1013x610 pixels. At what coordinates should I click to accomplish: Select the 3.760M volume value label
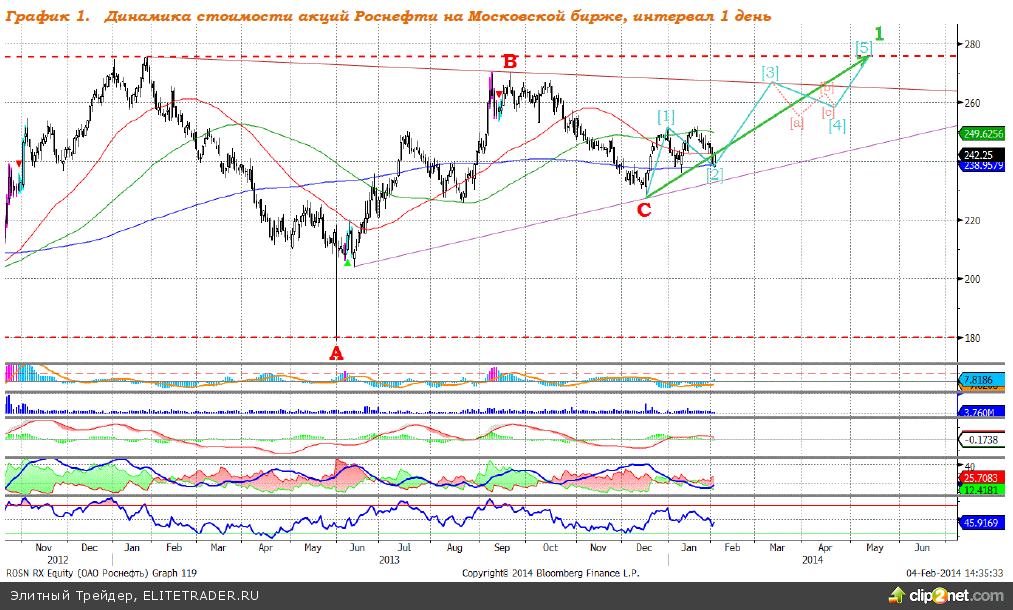coord(980,411)
